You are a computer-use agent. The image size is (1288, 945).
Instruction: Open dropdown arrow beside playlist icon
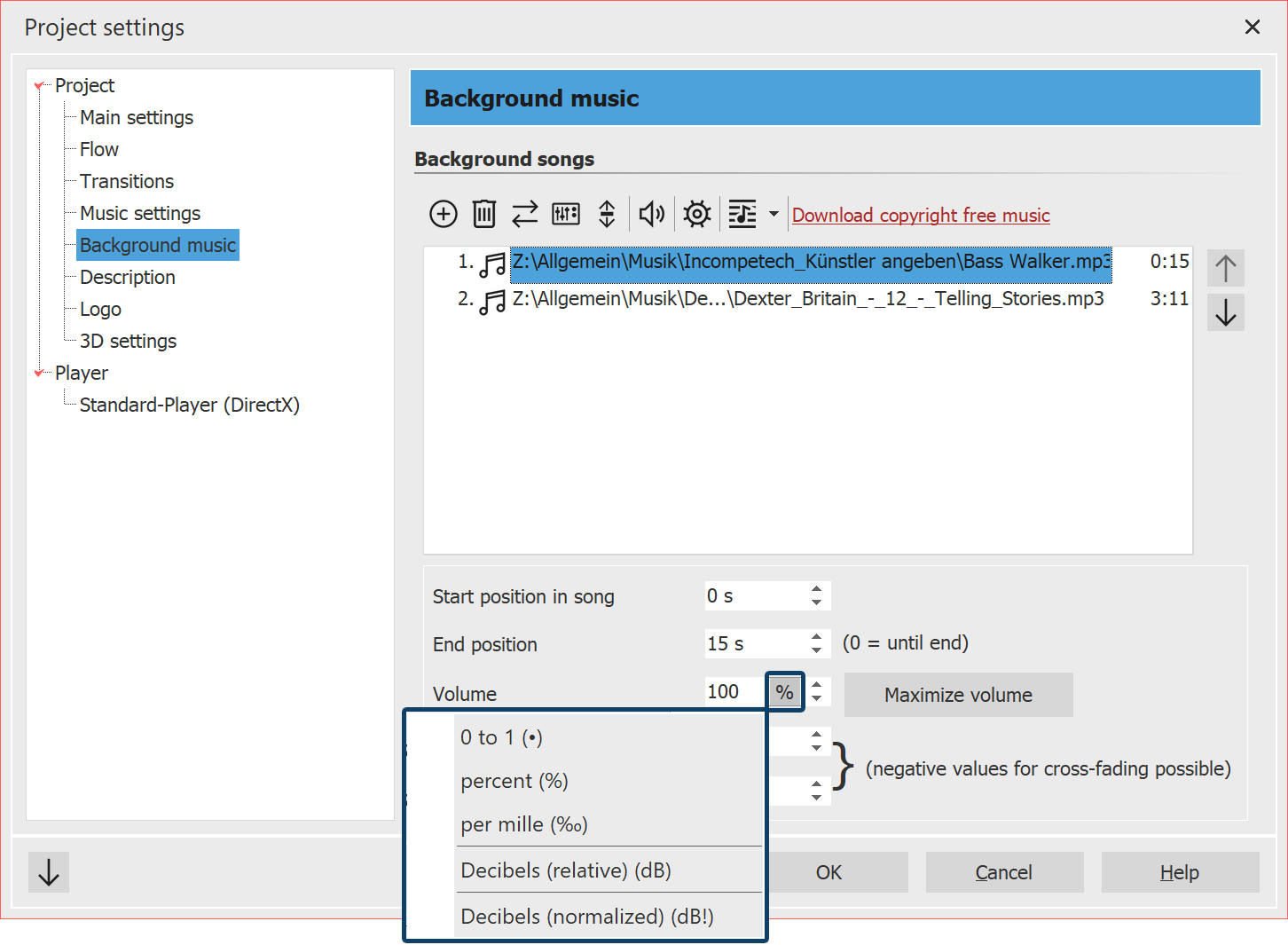[x=774, y=214]
